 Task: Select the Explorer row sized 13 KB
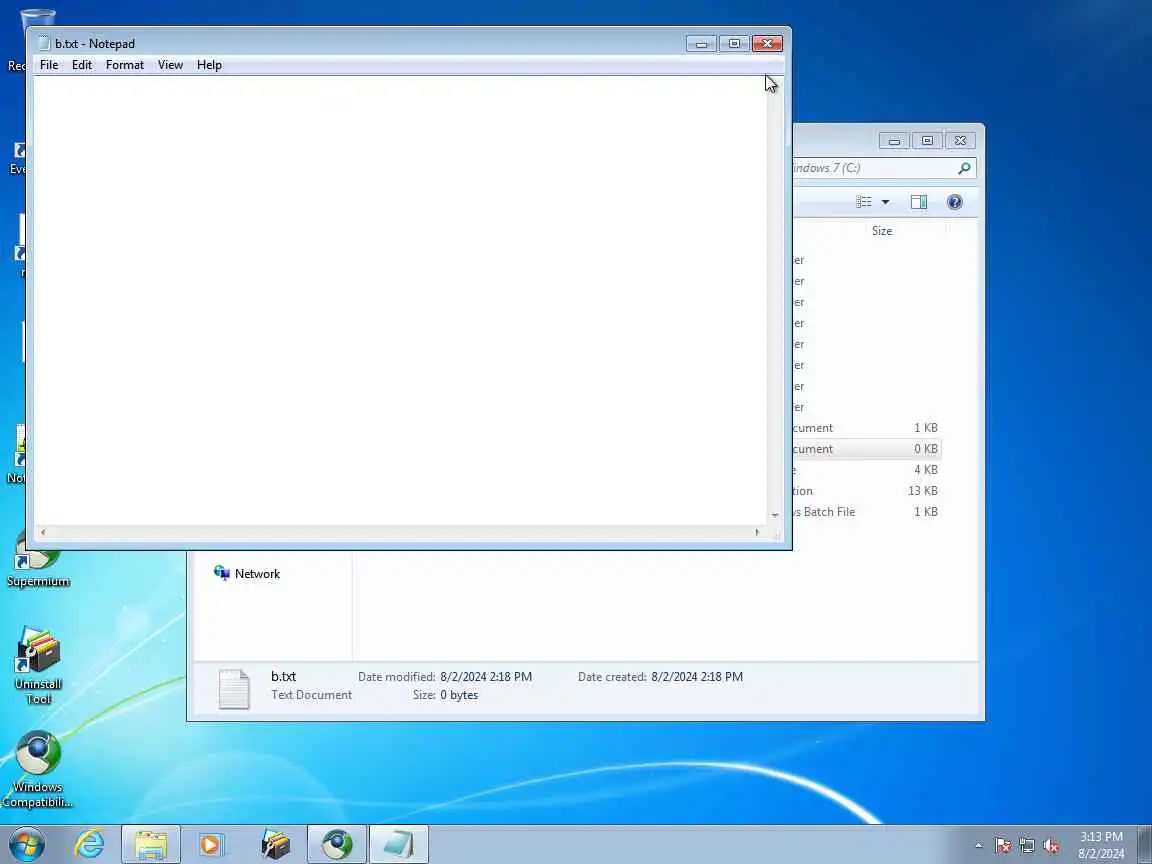click(x=867, y=491)
